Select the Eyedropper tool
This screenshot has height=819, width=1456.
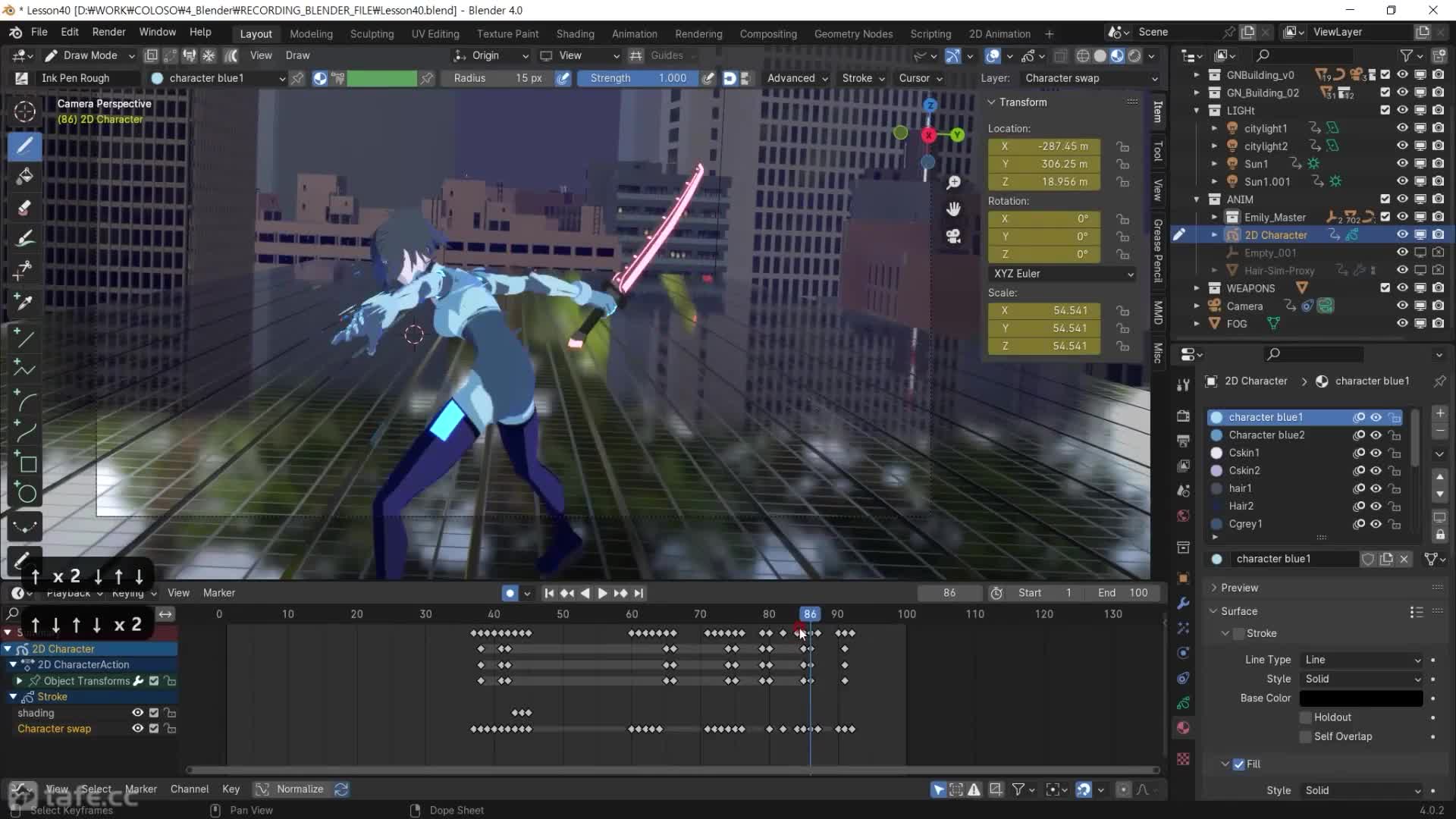pos(24,303)
